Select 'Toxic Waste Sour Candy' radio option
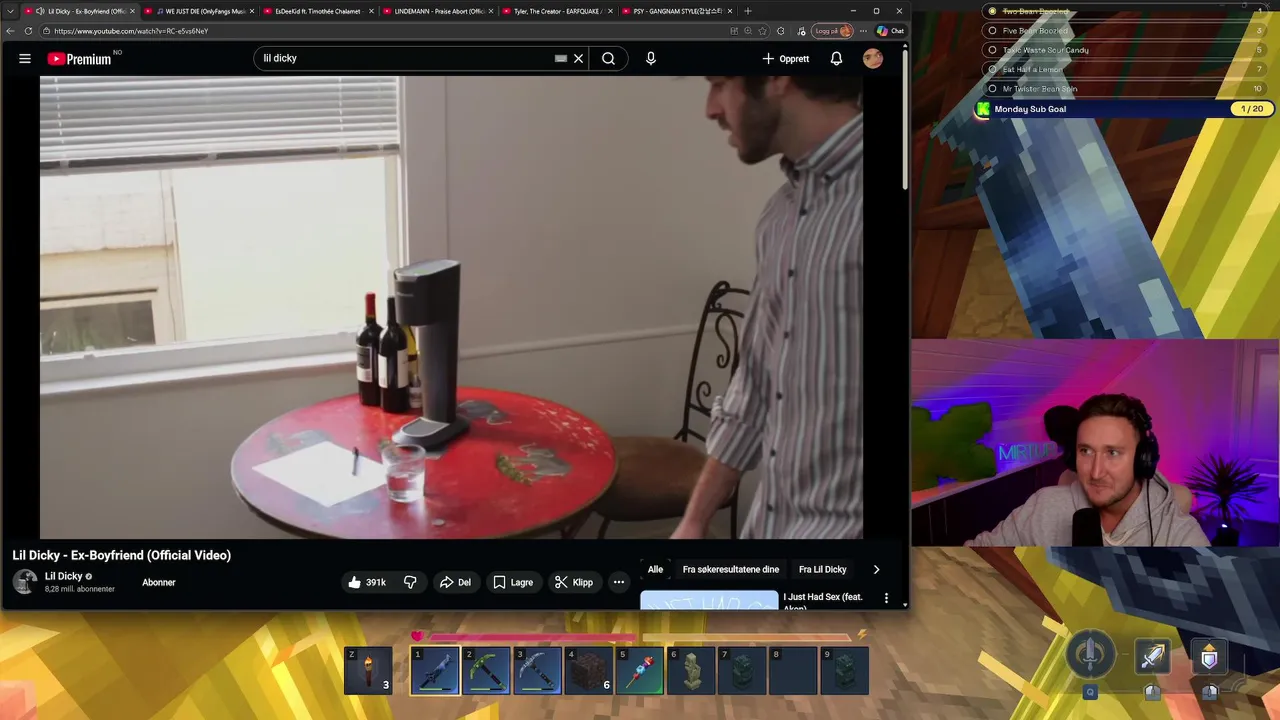Screen dimensions: 1280x720 coord(992,50)
